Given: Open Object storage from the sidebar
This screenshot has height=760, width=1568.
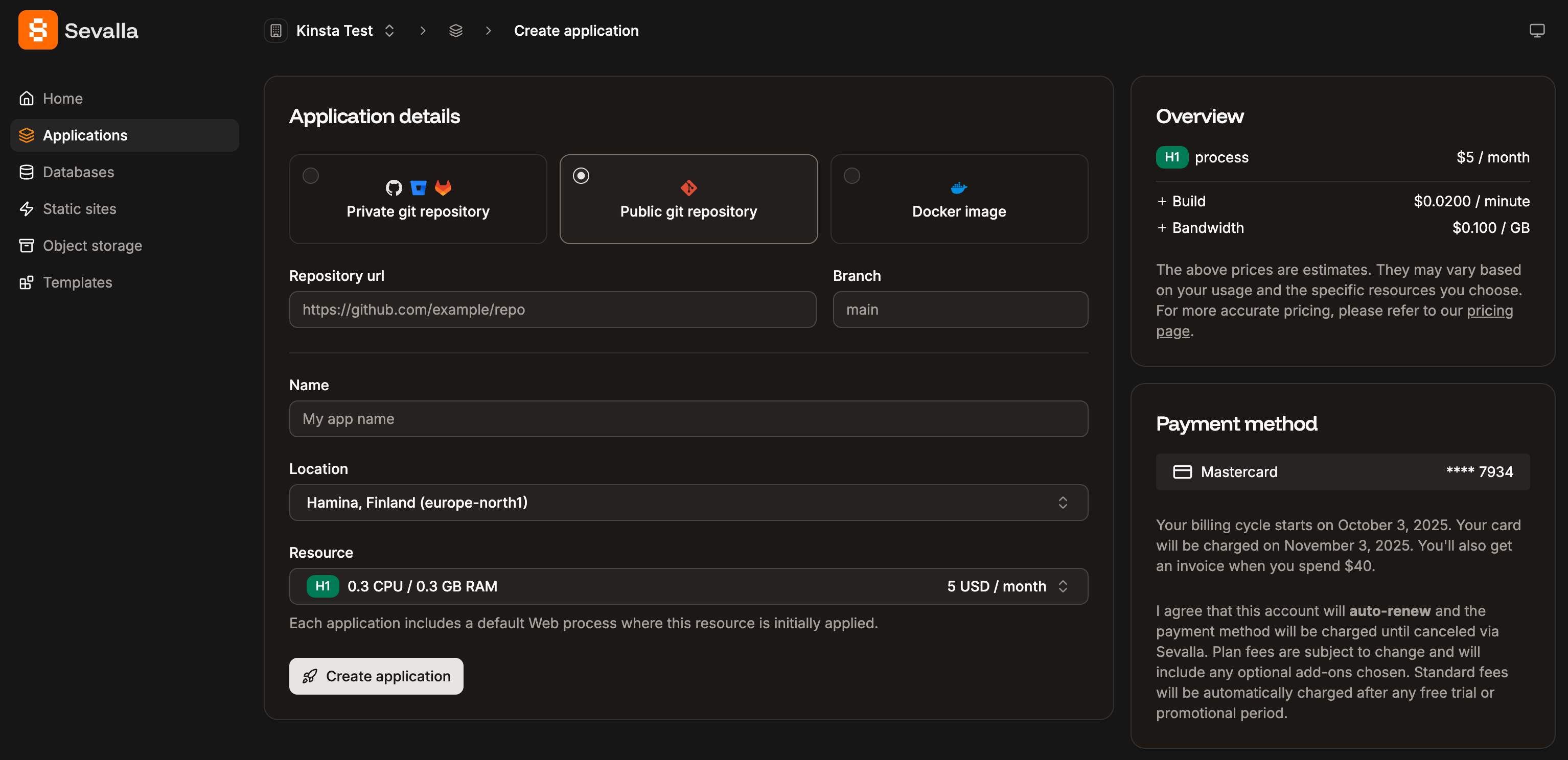Looking at the screenshot, I should [x=91, y=245].
